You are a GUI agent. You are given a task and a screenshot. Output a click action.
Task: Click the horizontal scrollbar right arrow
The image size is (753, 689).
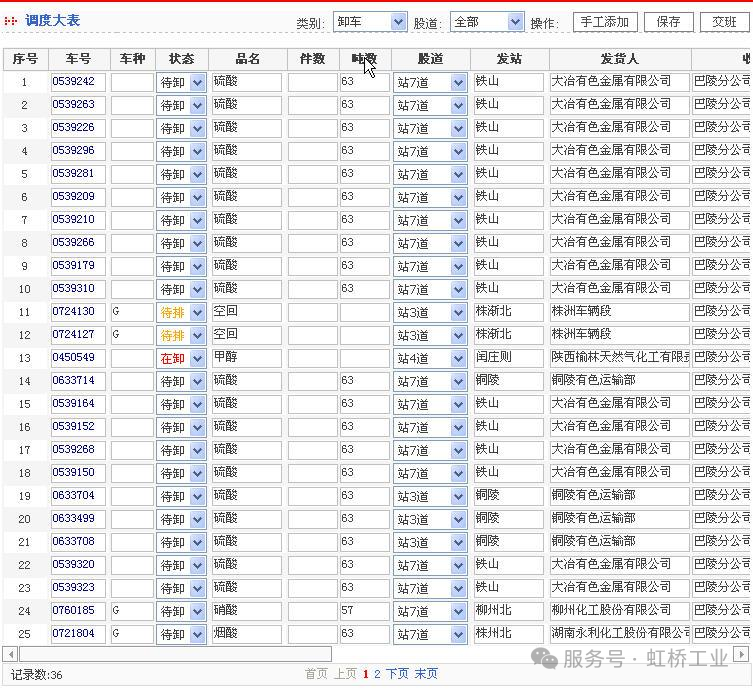point(742,654)
